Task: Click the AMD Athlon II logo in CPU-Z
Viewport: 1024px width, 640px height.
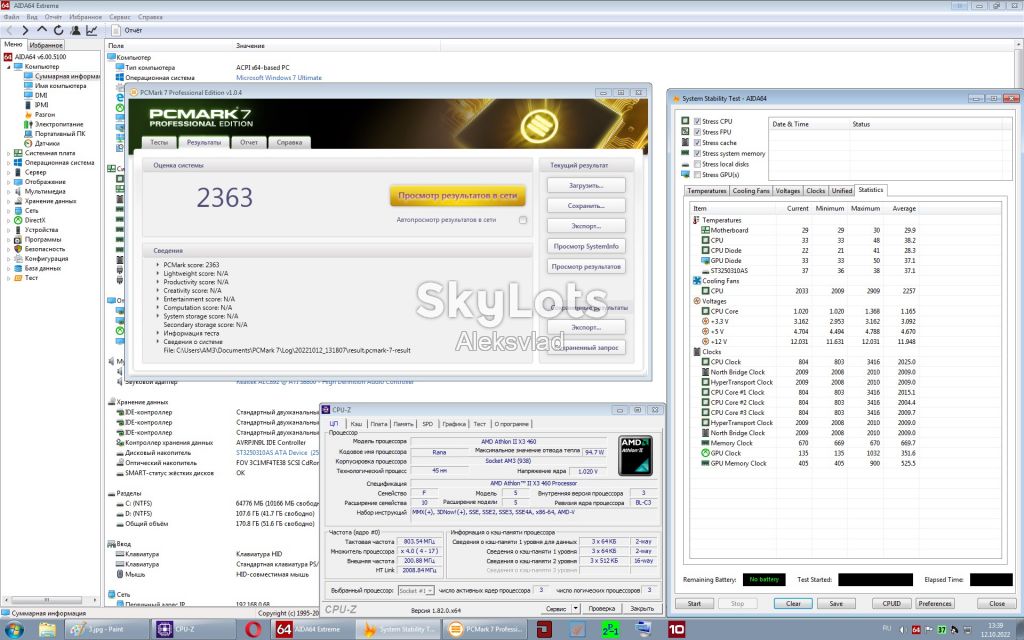Action: 635,455
